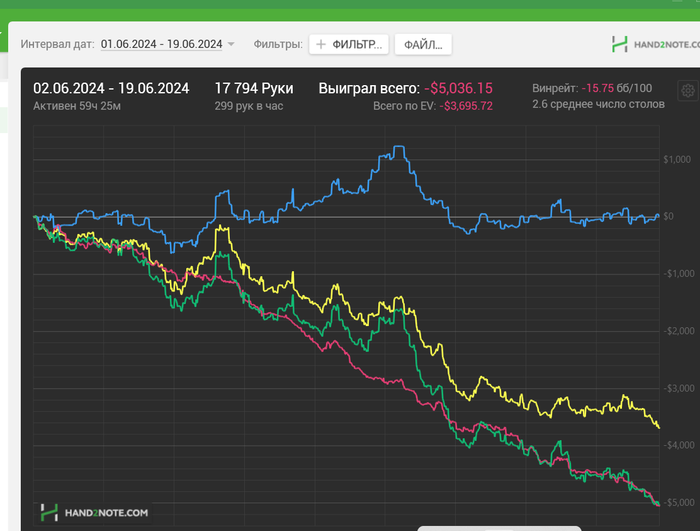Image resolution: width=700 pixels, height=531 pixels.
Task: Open the date interval dropdown arrow
Action: point(231,44)
